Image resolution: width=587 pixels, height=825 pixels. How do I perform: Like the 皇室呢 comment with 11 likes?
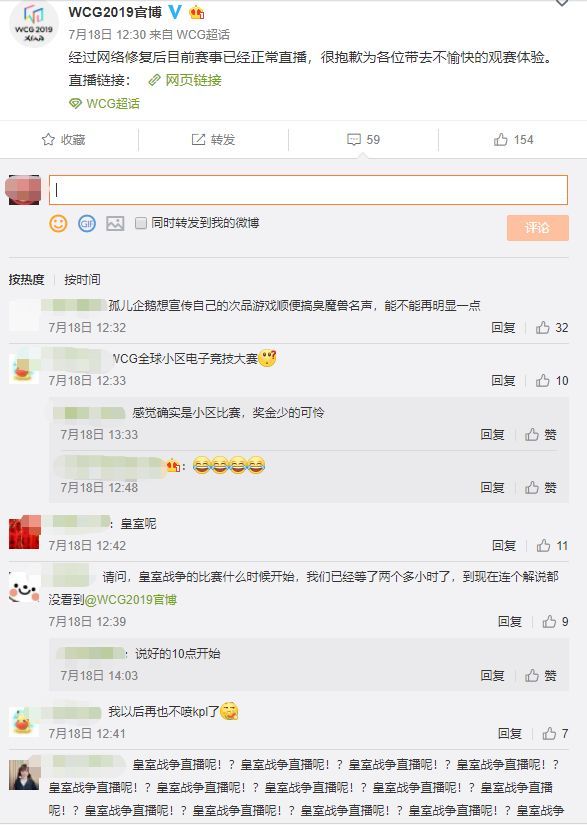(x=552, y=546)
